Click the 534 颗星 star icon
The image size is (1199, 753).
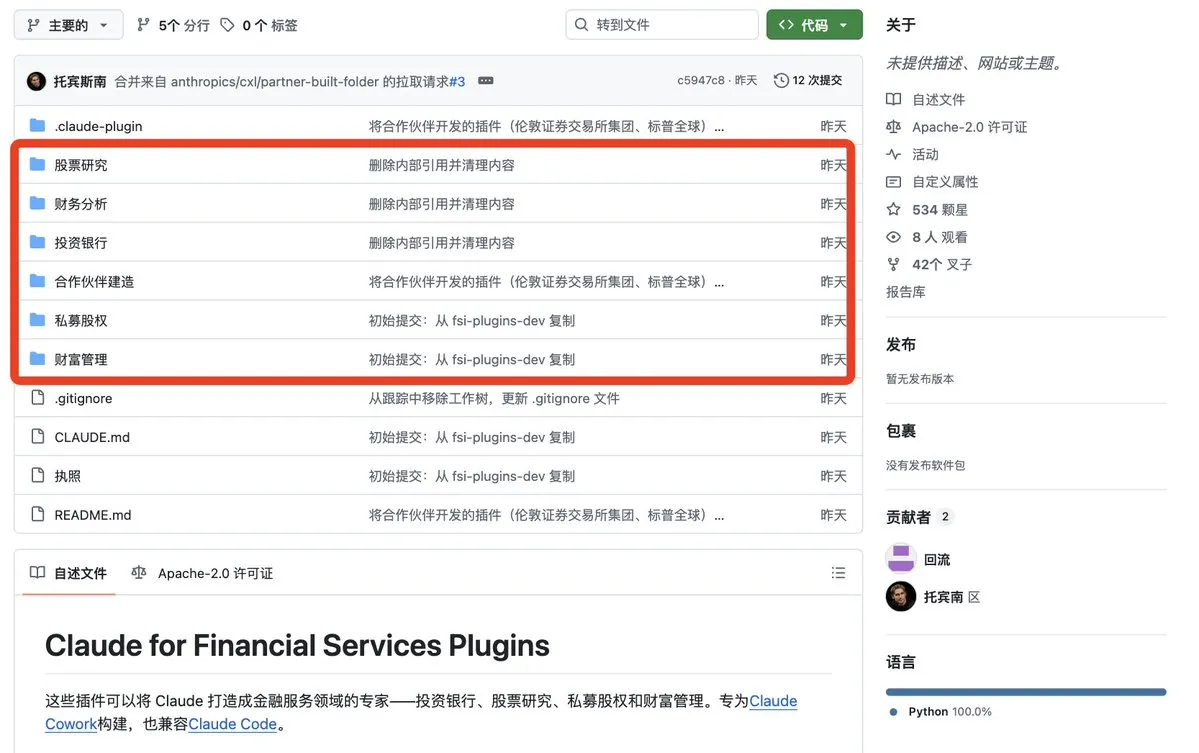(894, 210)
